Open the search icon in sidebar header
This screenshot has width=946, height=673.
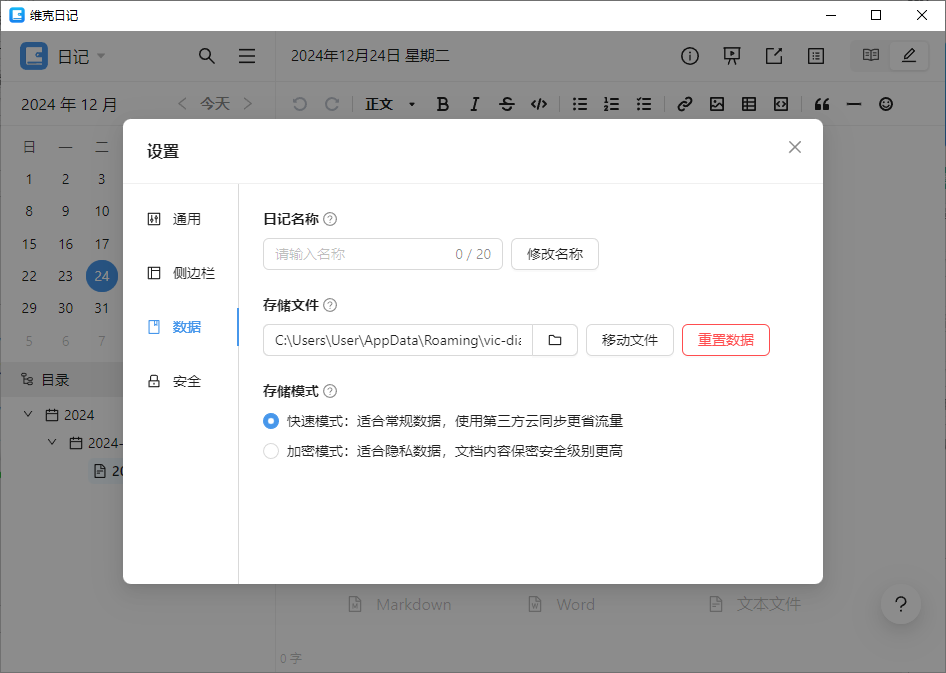coord(206,56)
